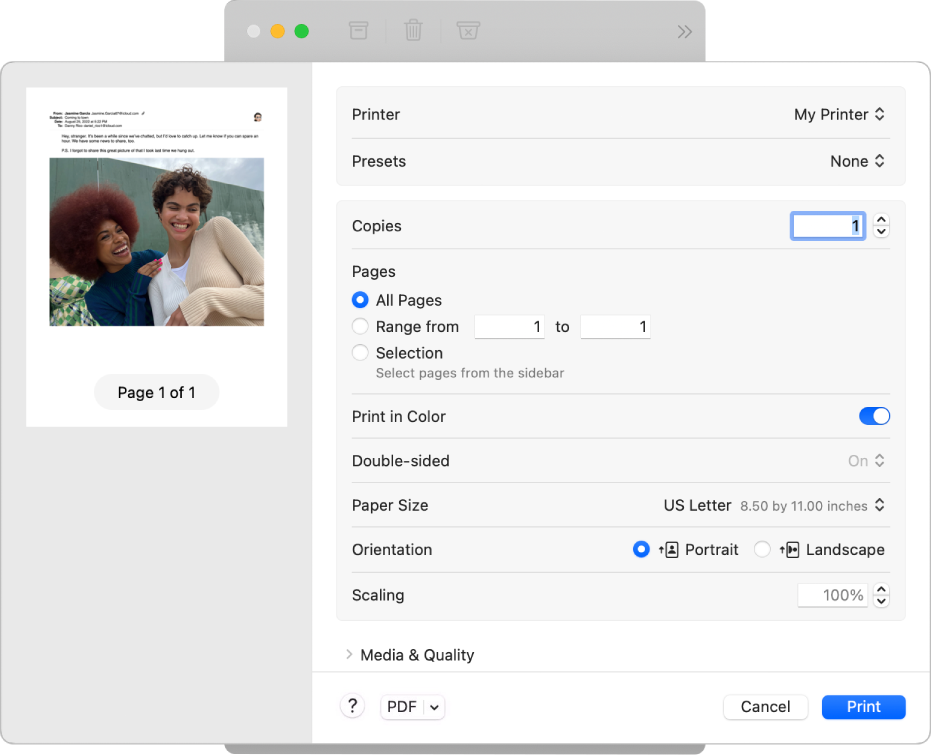932x756 pixels.
Task: Click the Print button
Action: coord(862,706)
